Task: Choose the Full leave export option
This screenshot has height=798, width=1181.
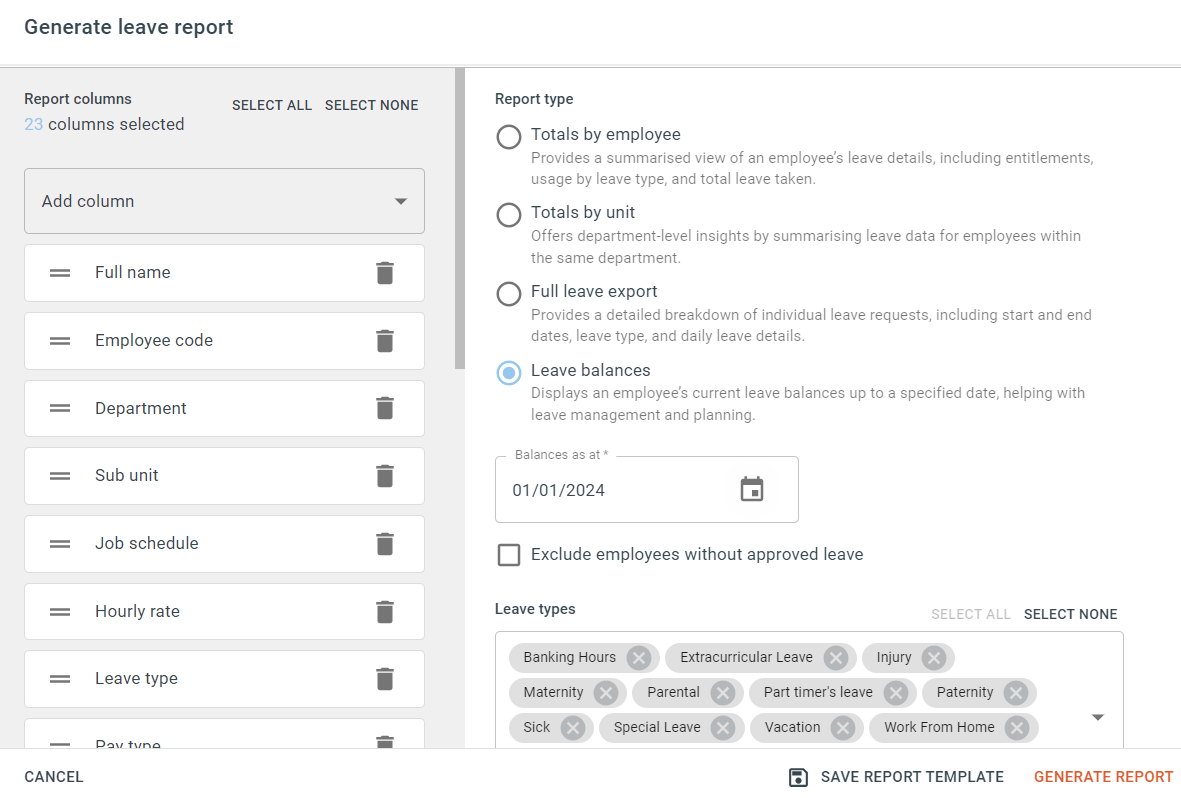Action: [508, 293]
